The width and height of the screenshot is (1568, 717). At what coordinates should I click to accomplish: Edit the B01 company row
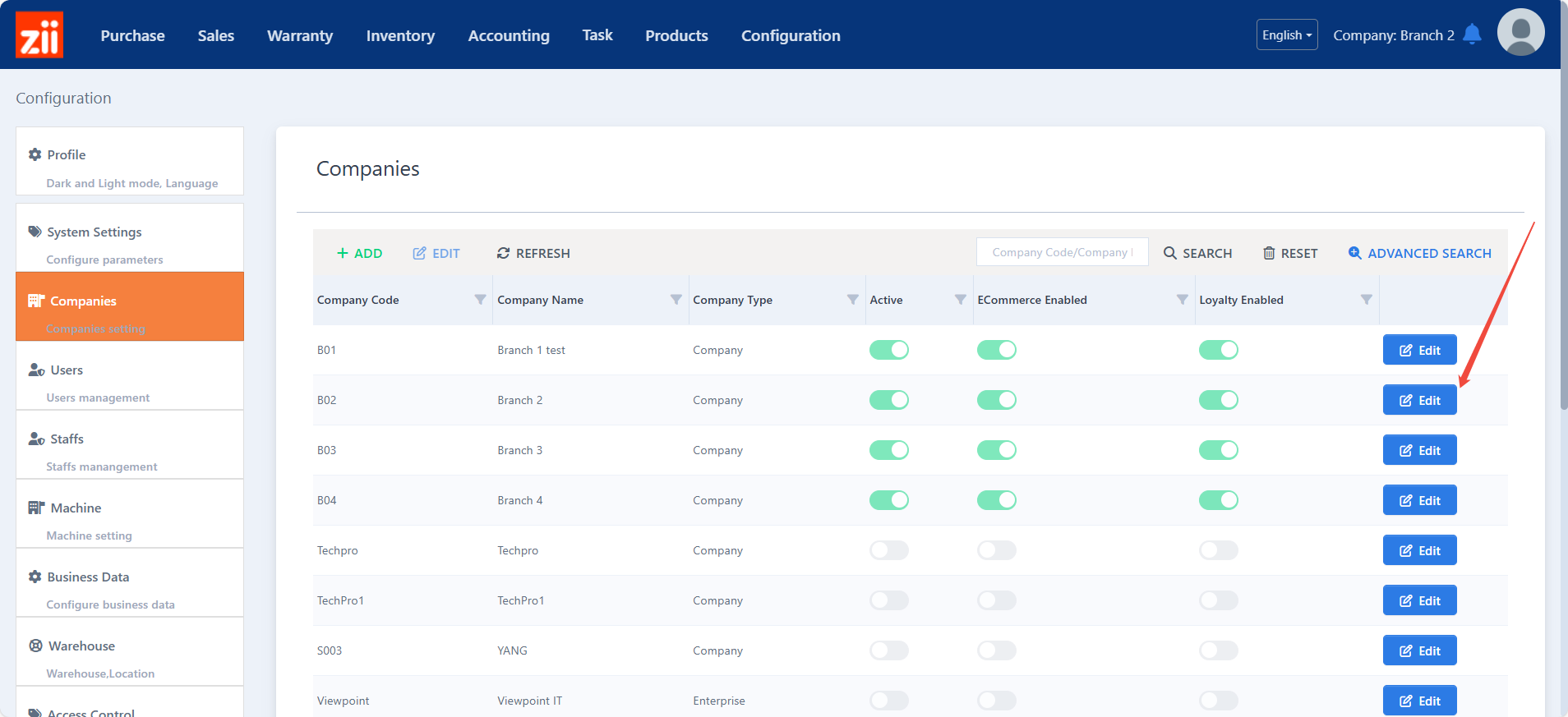(x=1420, y=350)
